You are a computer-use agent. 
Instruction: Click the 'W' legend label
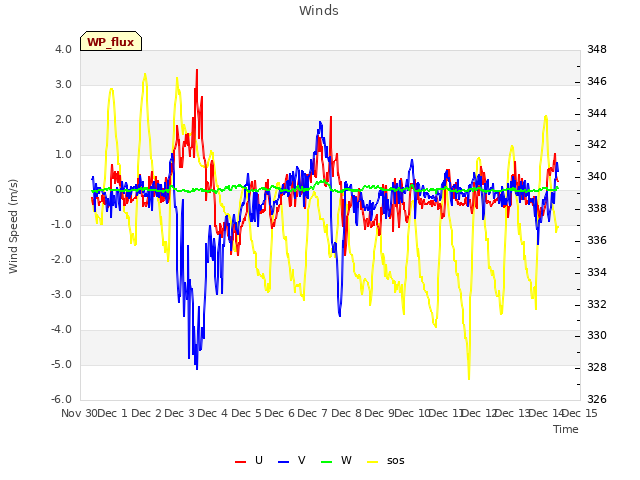[346, 460]
